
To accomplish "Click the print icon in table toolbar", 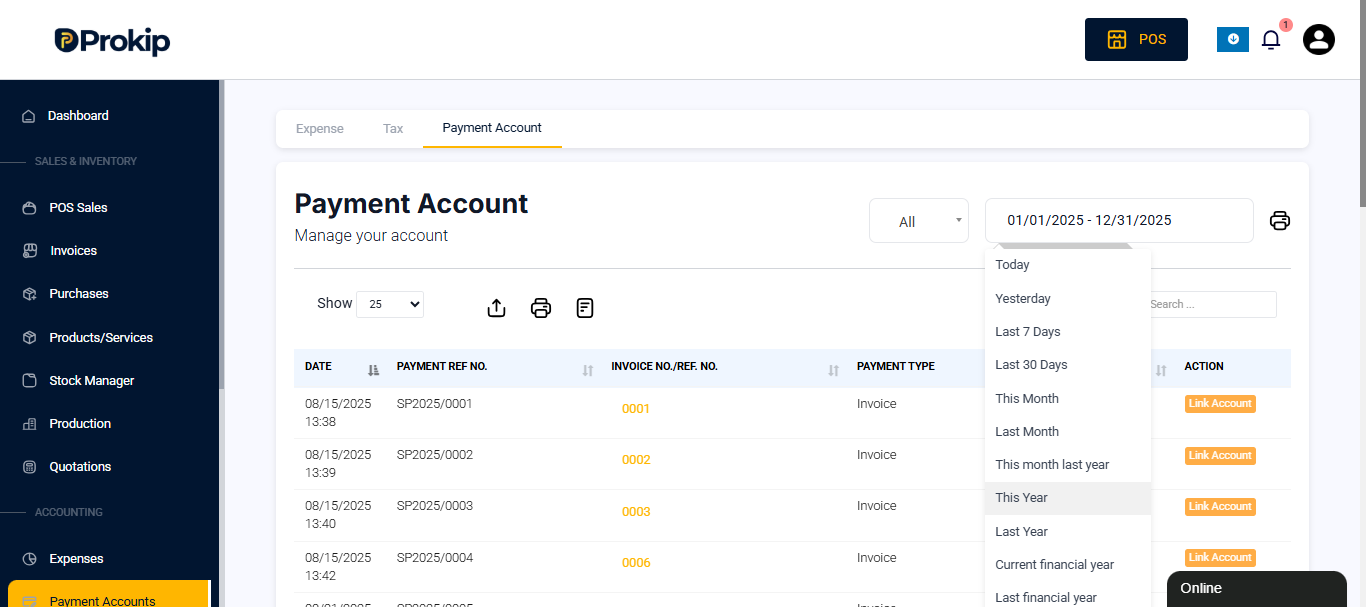I will click(541, 308).
